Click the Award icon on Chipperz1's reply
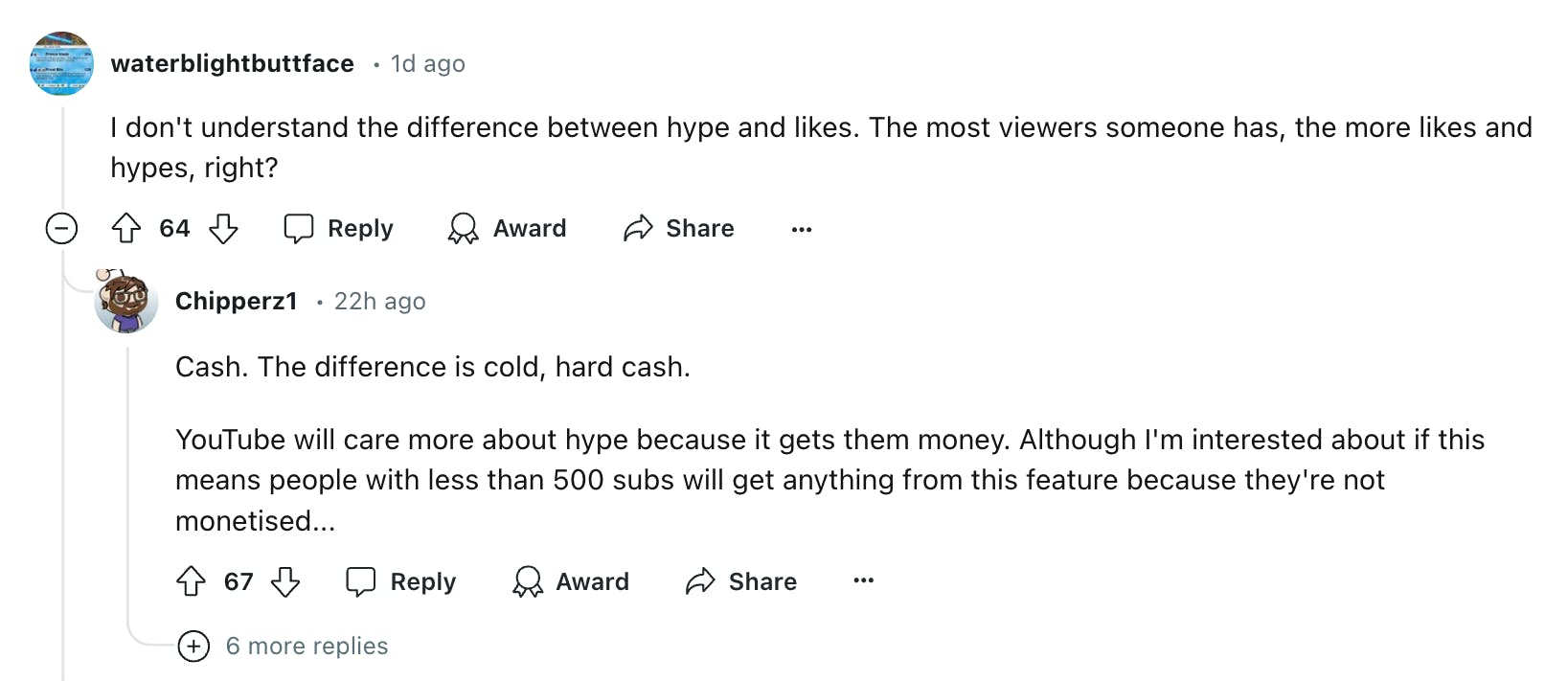The height and width of the screenshot is (681, 1568). 527,581
